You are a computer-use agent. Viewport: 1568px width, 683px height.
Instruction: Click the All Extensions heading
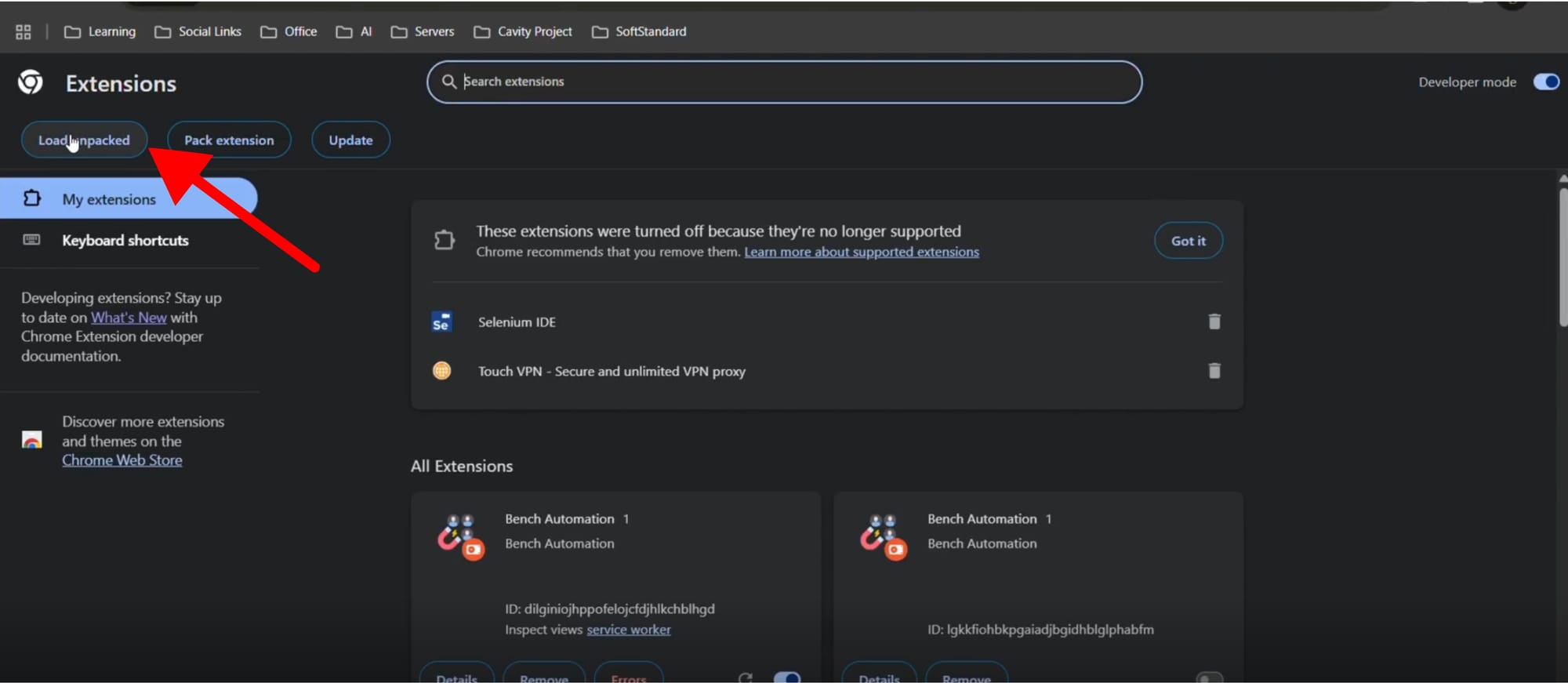(462, 466)
